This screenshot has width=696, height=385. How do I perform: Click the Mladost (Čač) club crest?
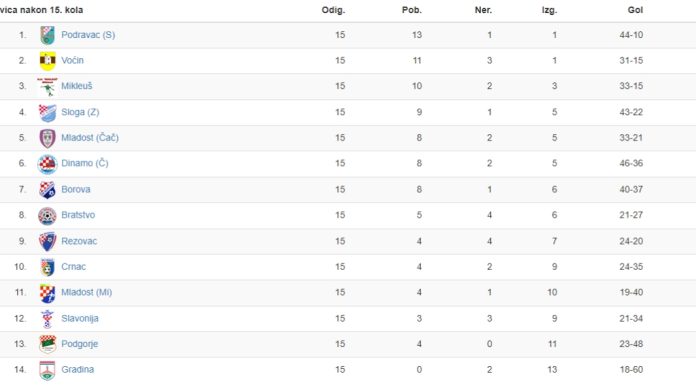tap(47, 138)
